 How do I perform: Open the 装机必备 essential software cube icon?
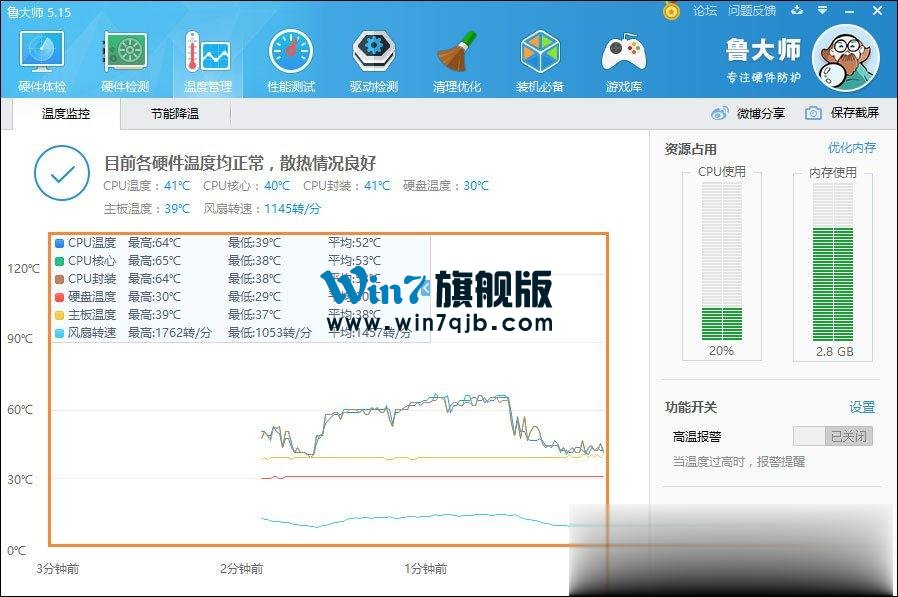tap(540, 62)
